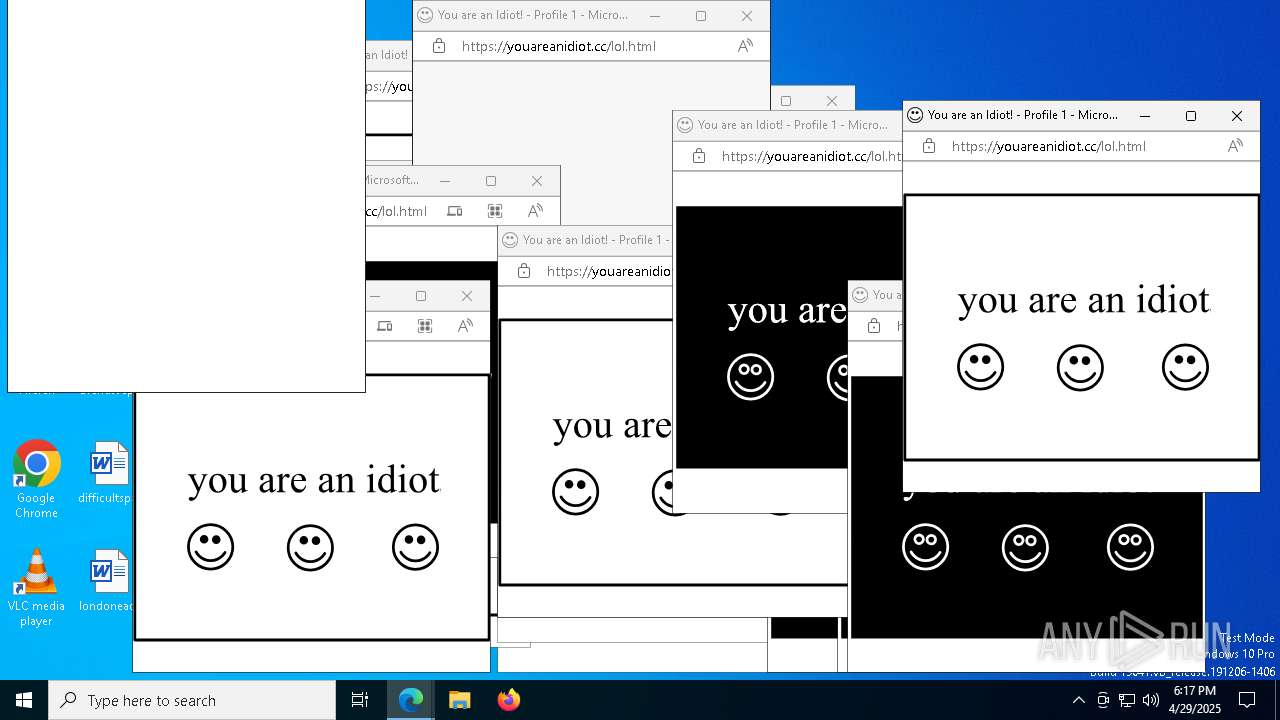
Task: Click lock icon in window with youareanidio address
Action: [x=523, y=271]
